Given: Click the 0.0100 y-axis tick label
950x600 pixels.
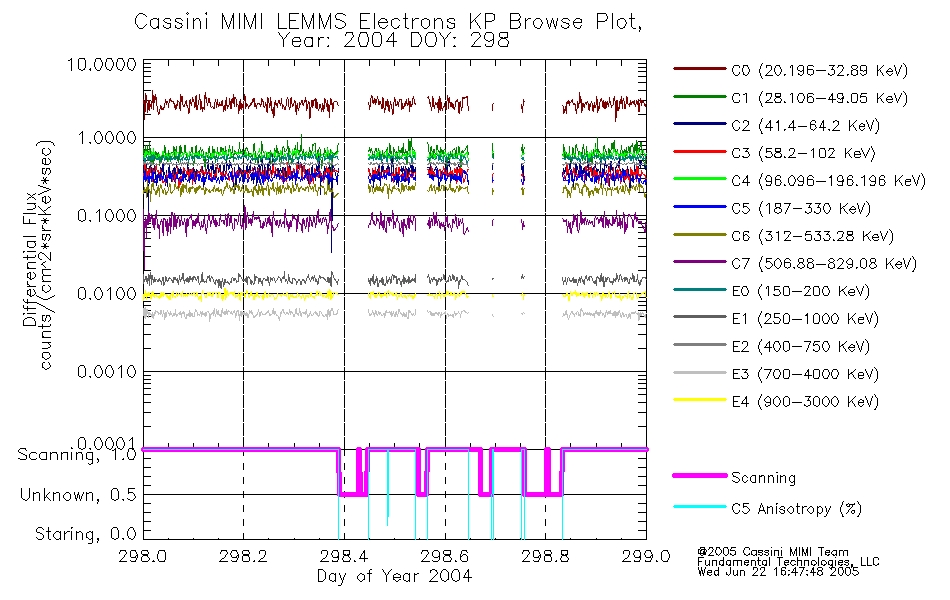Looking at the screenshot, I should click(x=107, y=294).
